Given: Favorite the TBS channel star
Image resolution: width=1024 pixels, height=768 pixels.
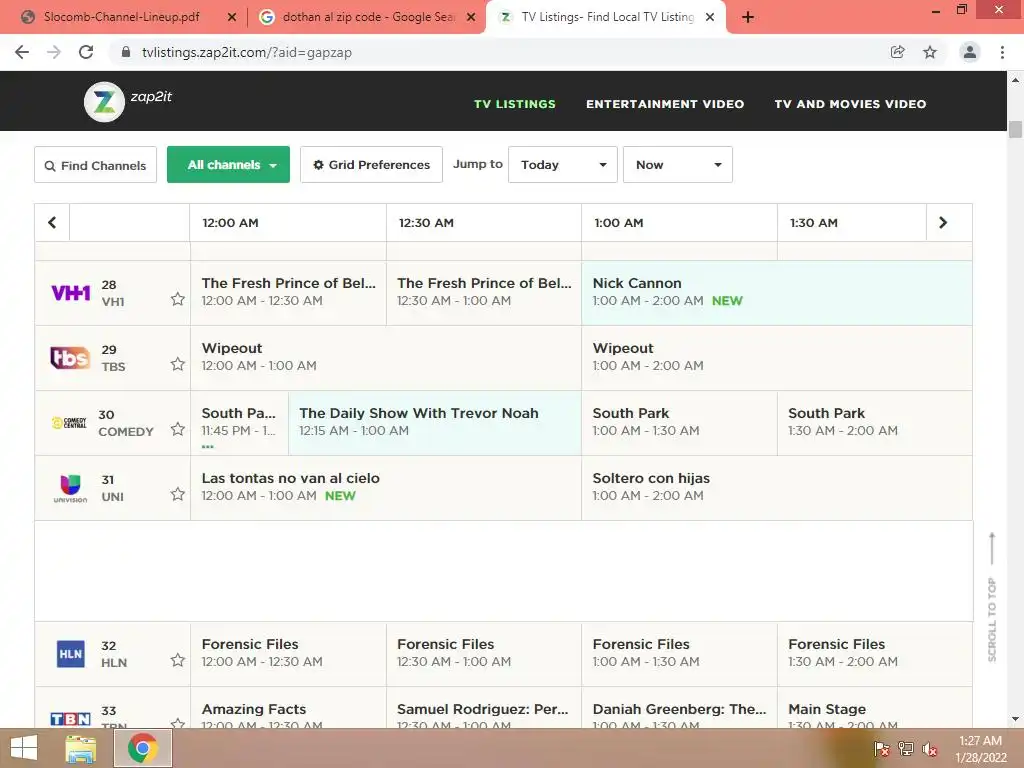Looking at the screenshot, I should tap(178, 364).
